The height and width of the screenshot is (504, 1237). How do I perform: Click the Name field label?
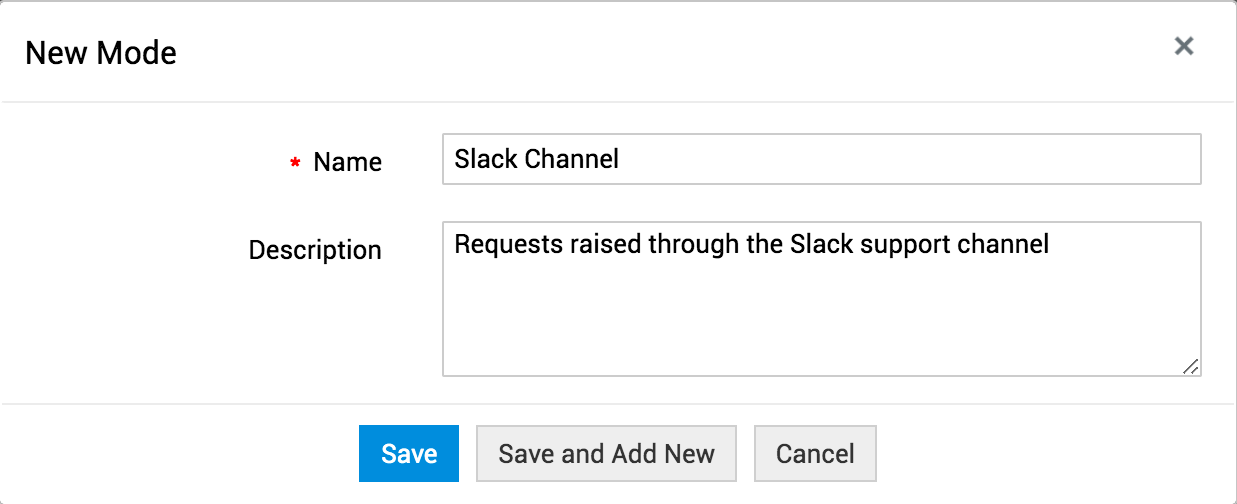click(347, 162)
